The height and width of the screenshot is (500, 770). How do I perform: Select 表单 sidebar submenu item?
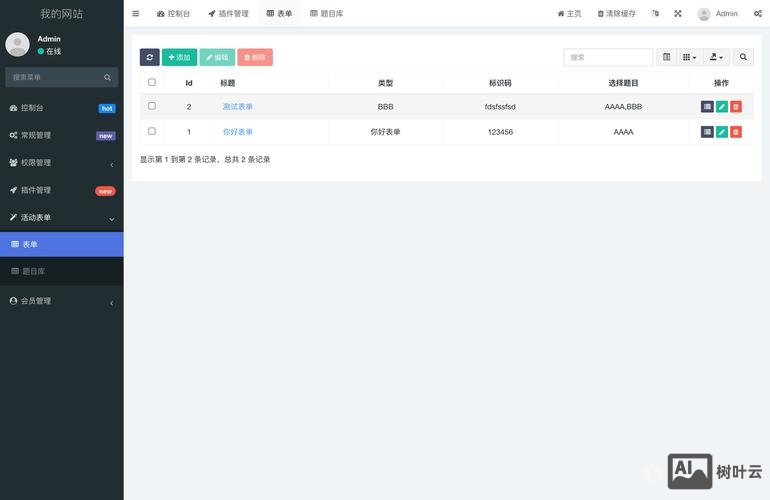pos(62,244)
